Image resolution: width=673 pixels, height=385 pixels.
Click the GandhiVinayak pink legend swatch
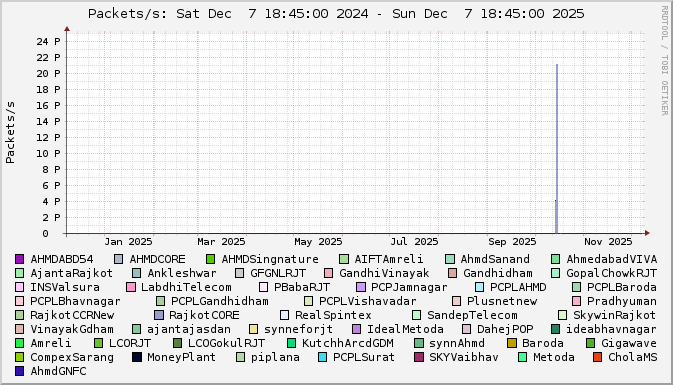328,273
